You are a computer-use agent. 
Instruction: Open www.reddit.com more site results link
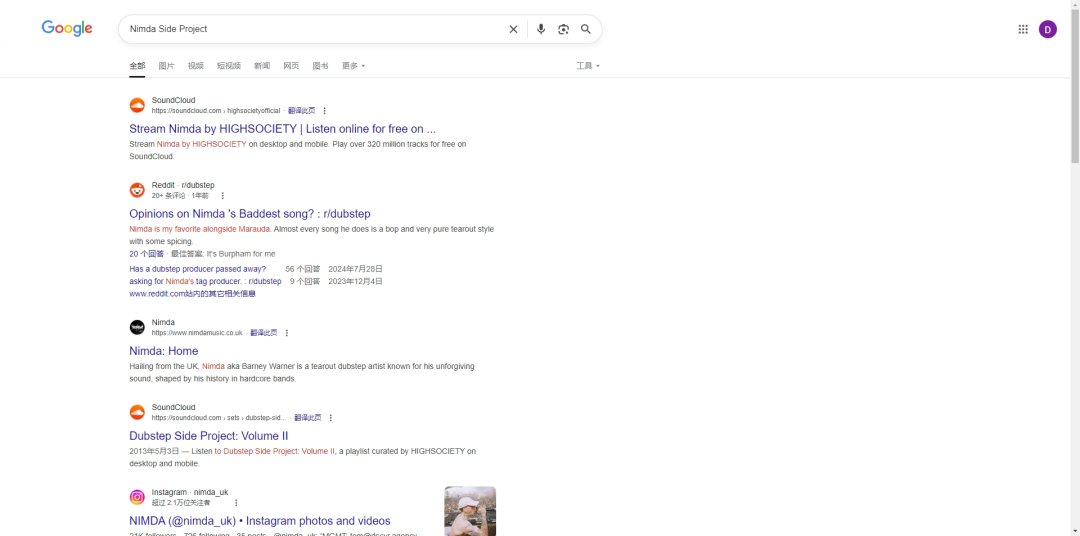point(192,293)
